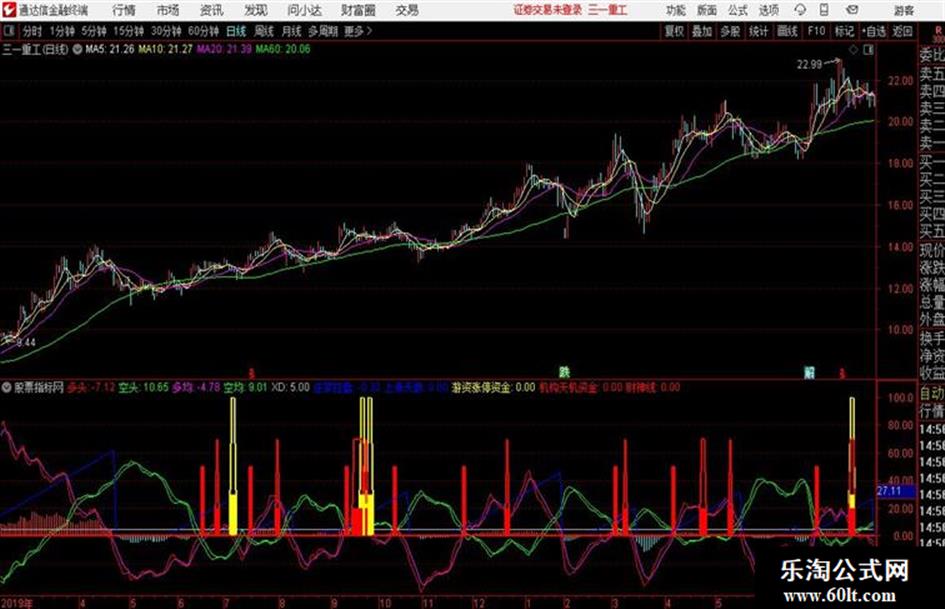The width and height of the screenshot is (945, 609).
Task: Select the 15分钟 period
Action: [x=128, y=31]
